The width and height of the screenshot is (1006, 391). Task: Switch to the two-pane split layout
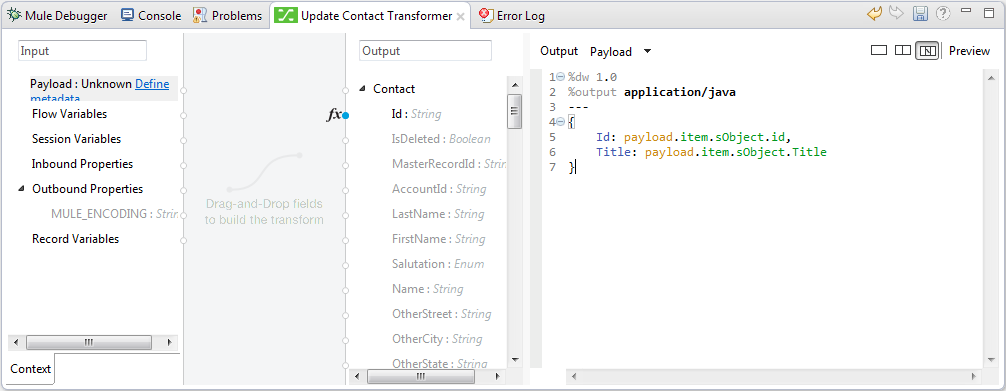point(903,50)
